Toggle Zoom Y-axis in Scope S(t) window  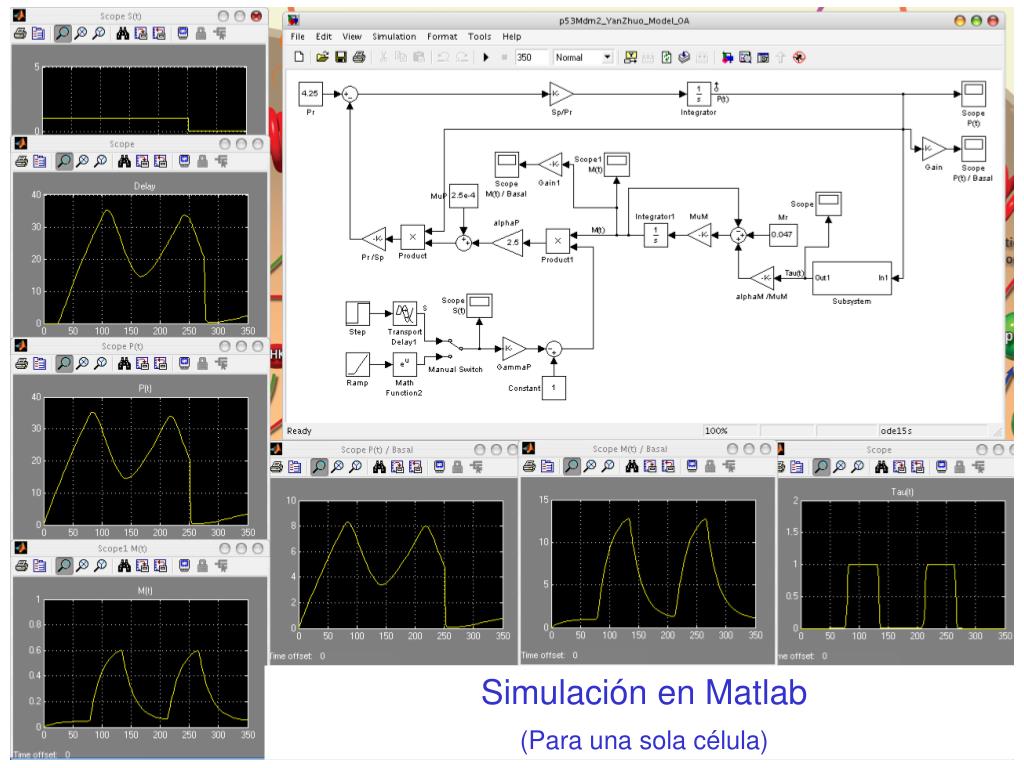99,33
